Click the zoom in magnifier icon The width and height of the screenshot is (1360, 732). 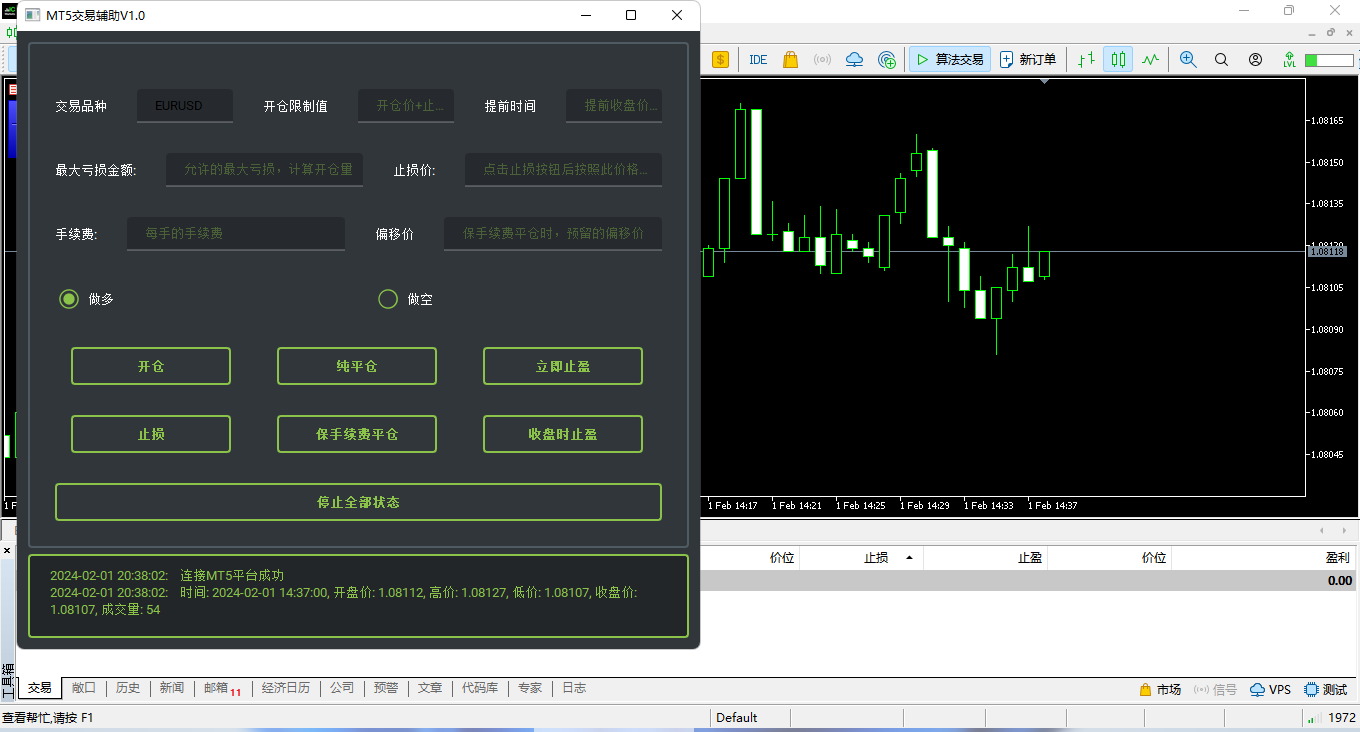coord(1188,60)
